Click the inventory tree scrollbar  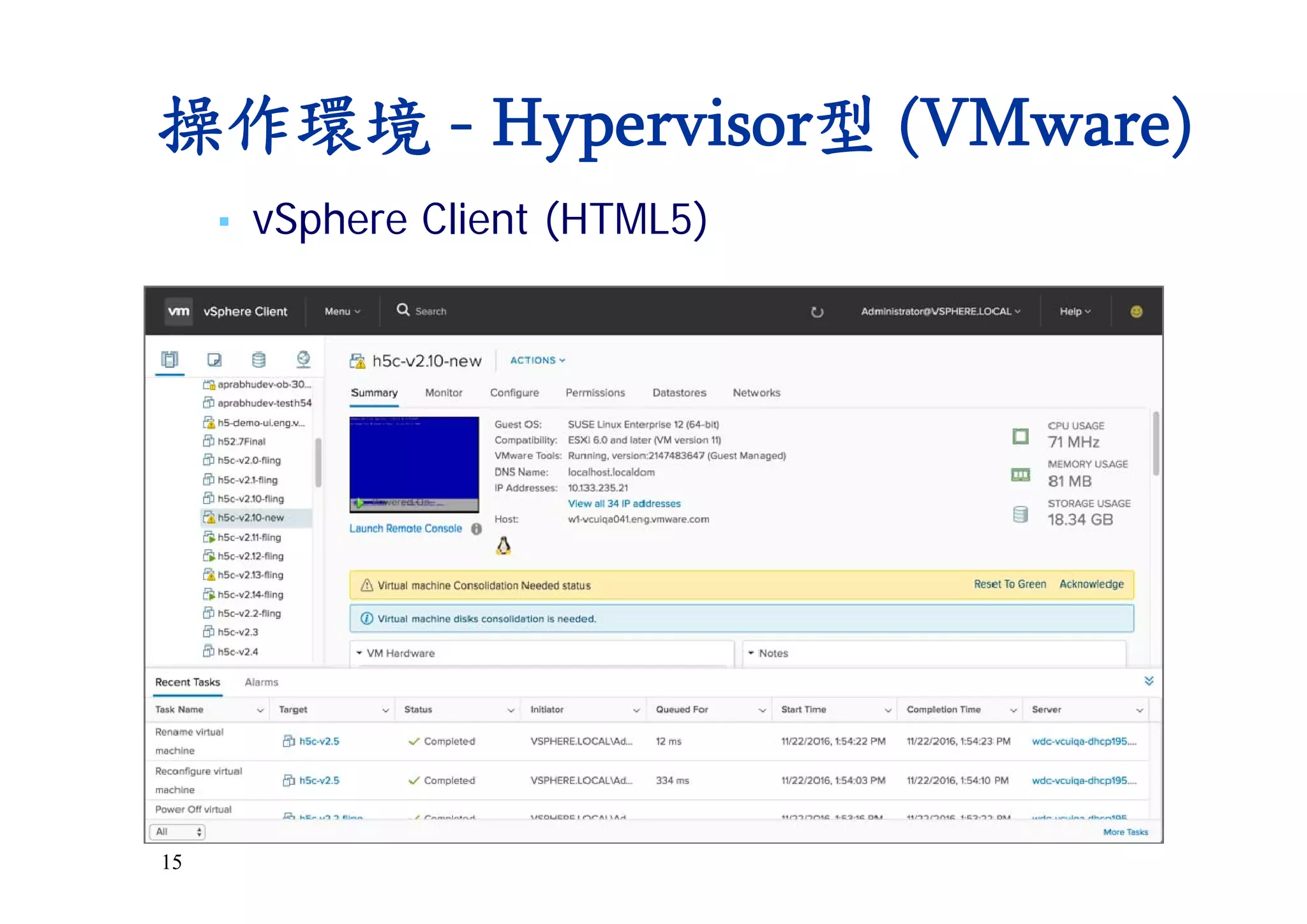[318, 463]
